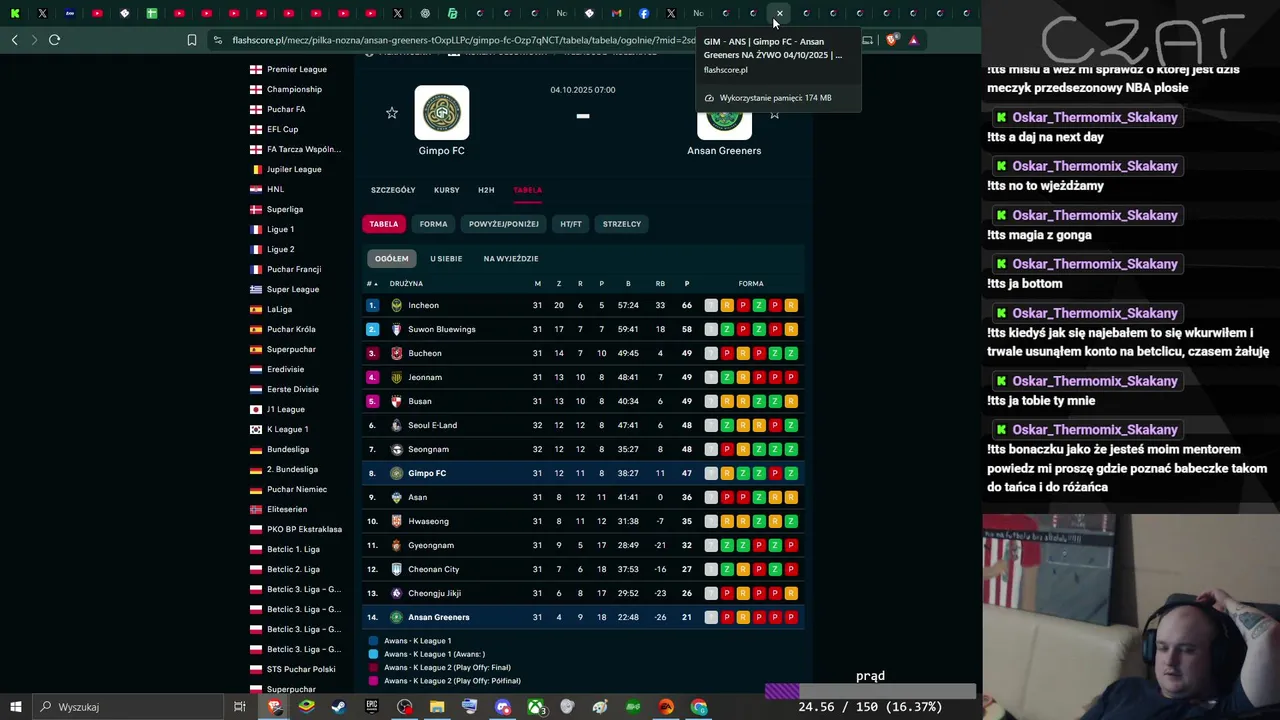1280x720 pixels.
Task: Open K League 1 sidebar link
Action: click(288, 429)
